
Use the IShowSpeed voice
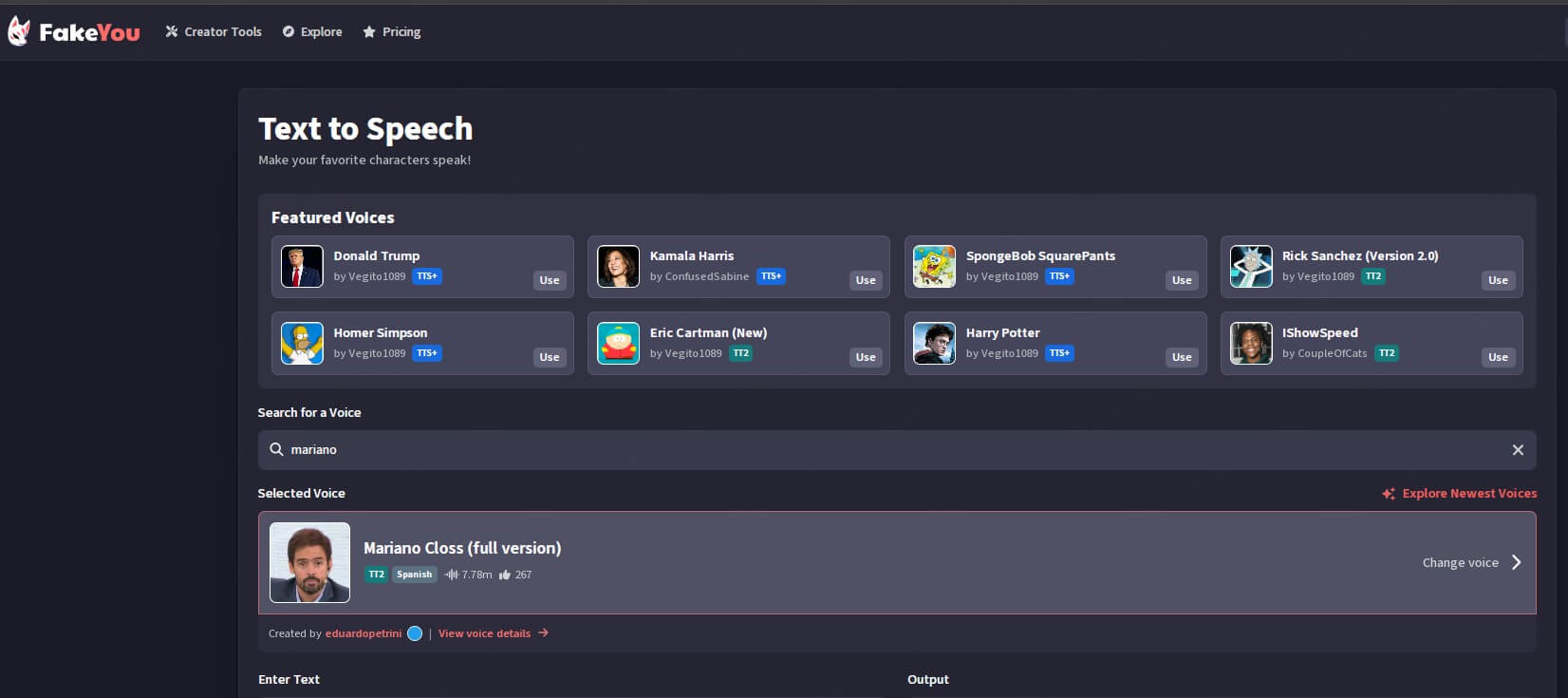tap(1498, 357)
